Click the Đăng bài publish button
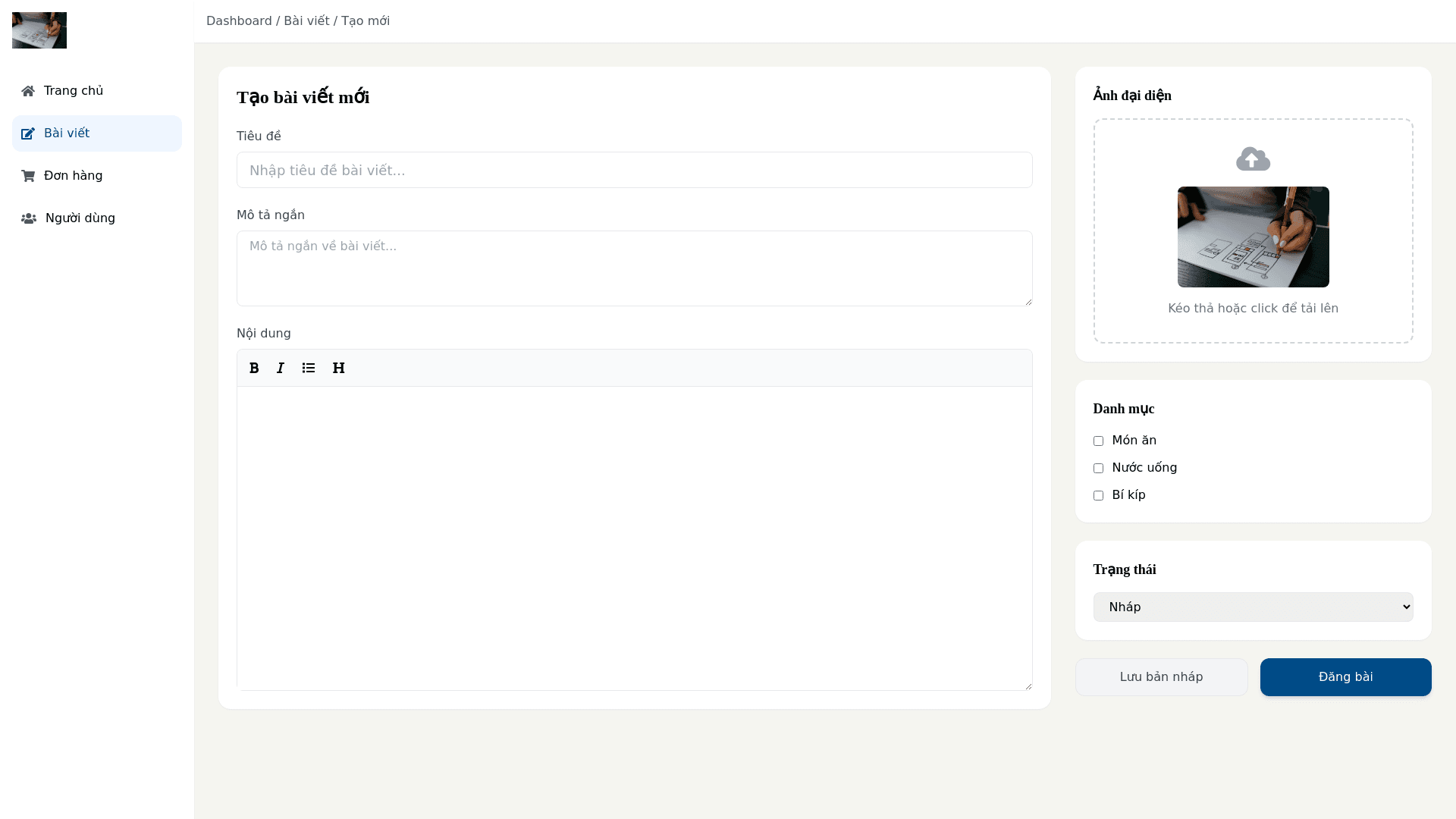Image resolution: width=1456 pixels, height=819 pixels. (x=1345, y=677)
